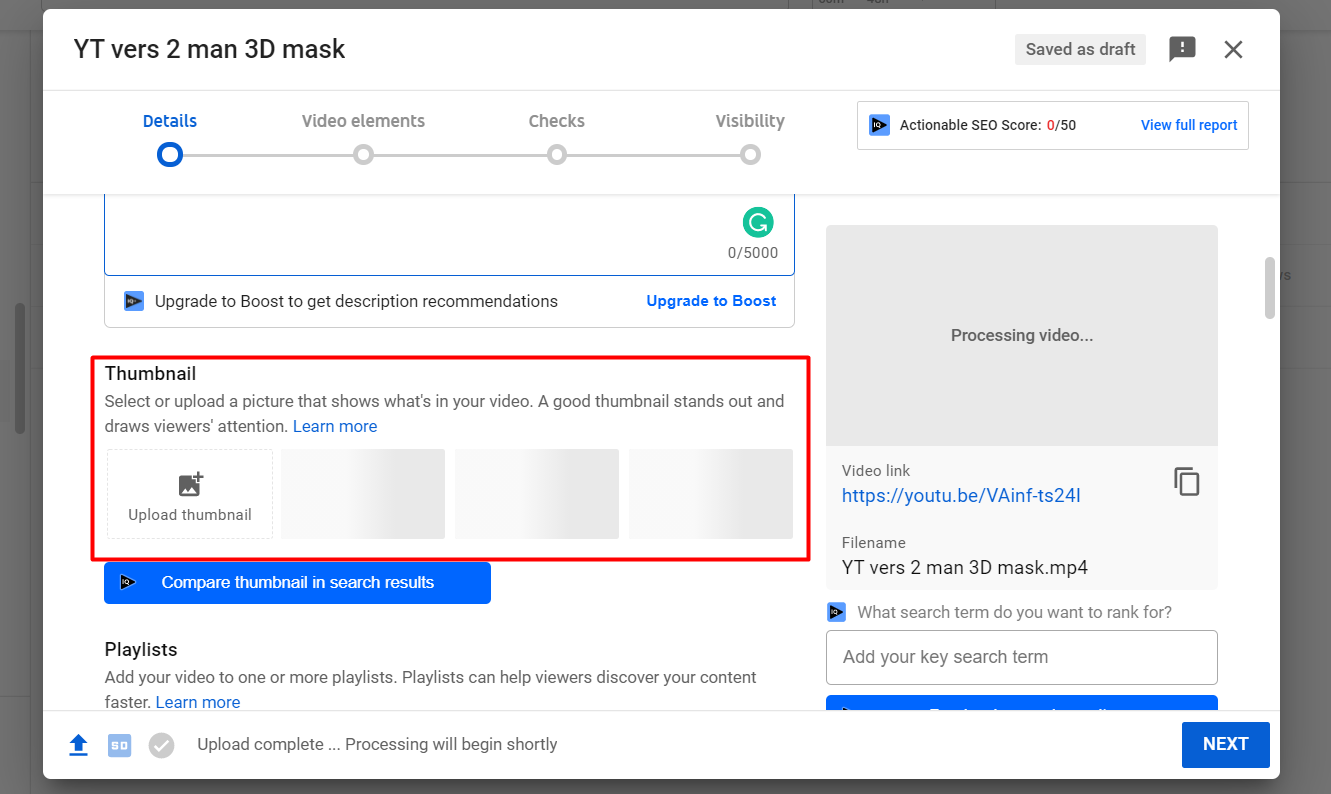Open the youtu.be video link
The height and width of the screenshot is (794, 1331).
(x=961, y=496)
